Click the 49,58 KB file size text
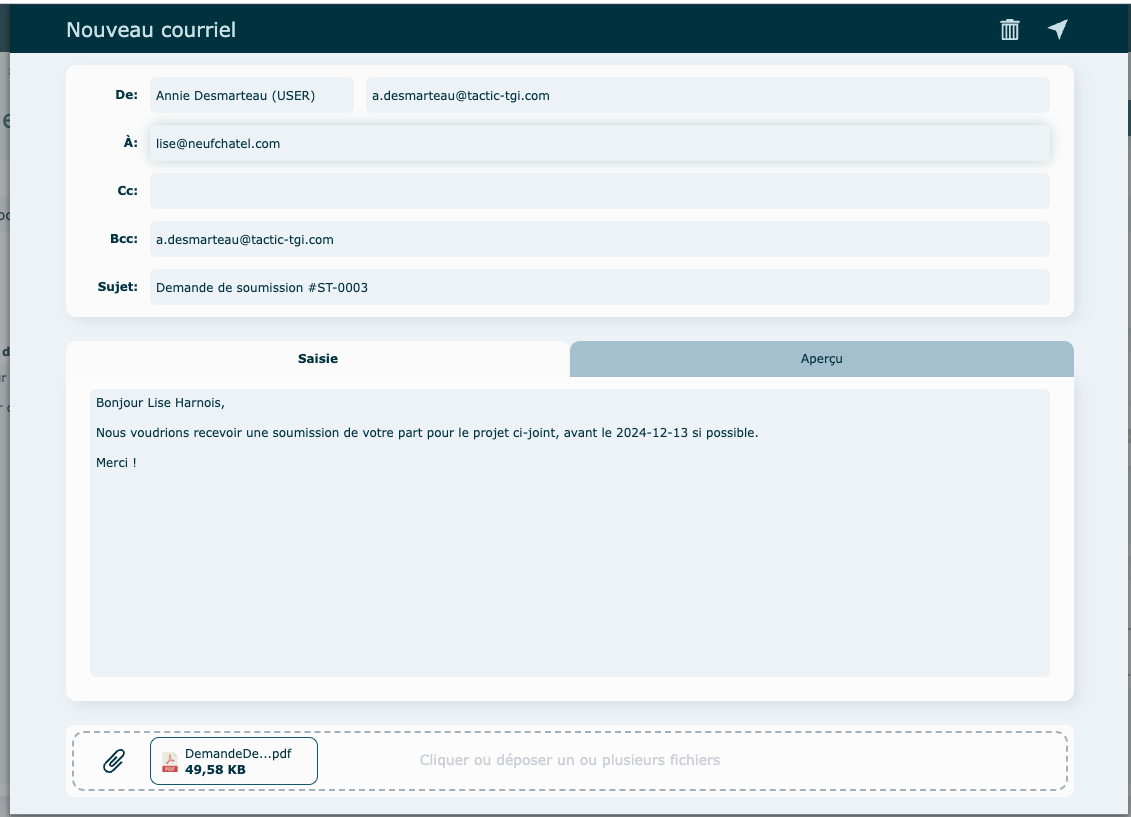Image resolution: width=1131 pixels, height=817 pixels. point(215,770)
